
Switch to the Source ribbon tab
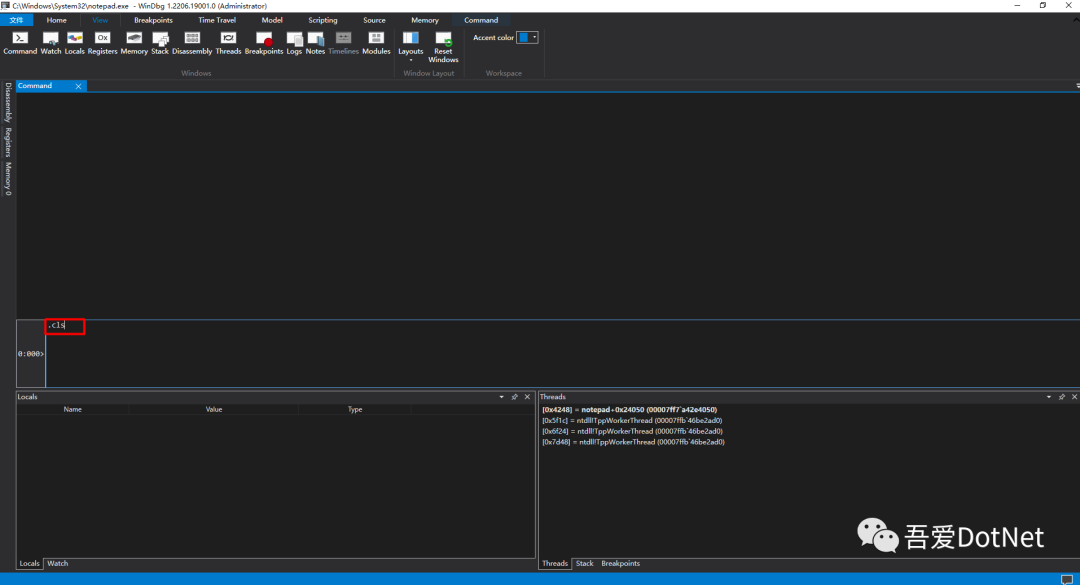[374, 20]
